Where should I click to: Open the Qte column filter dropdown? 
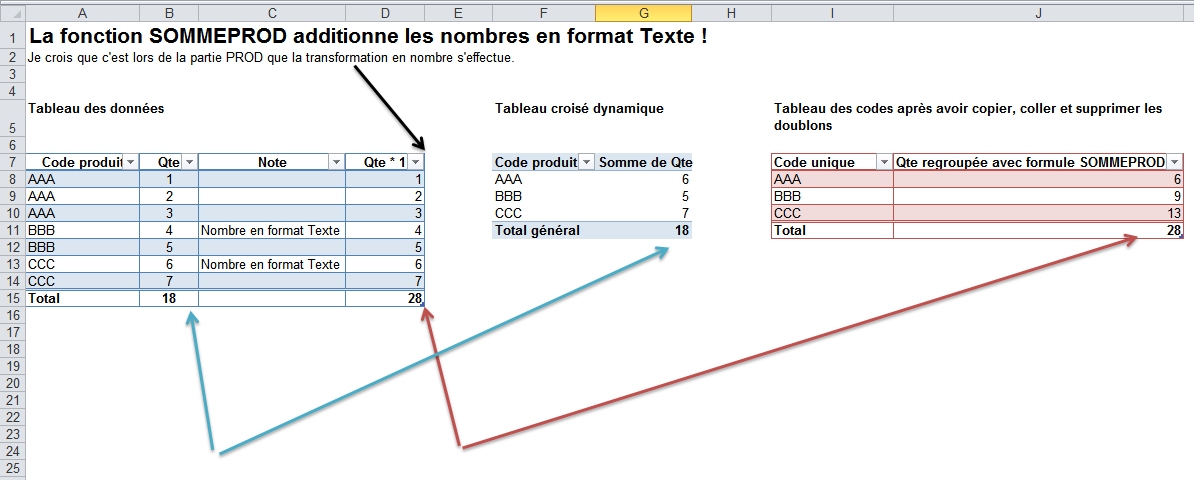coord(189,162)
